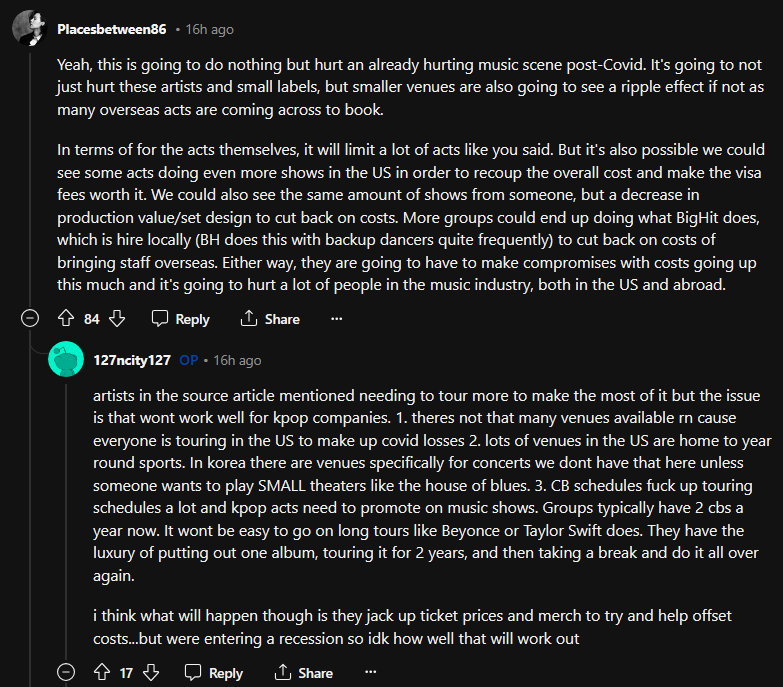Upvote the 127ncity127 reply
The width and height of the screenshot is (783, 687).
pyautogui.click(x=101, y=672)
